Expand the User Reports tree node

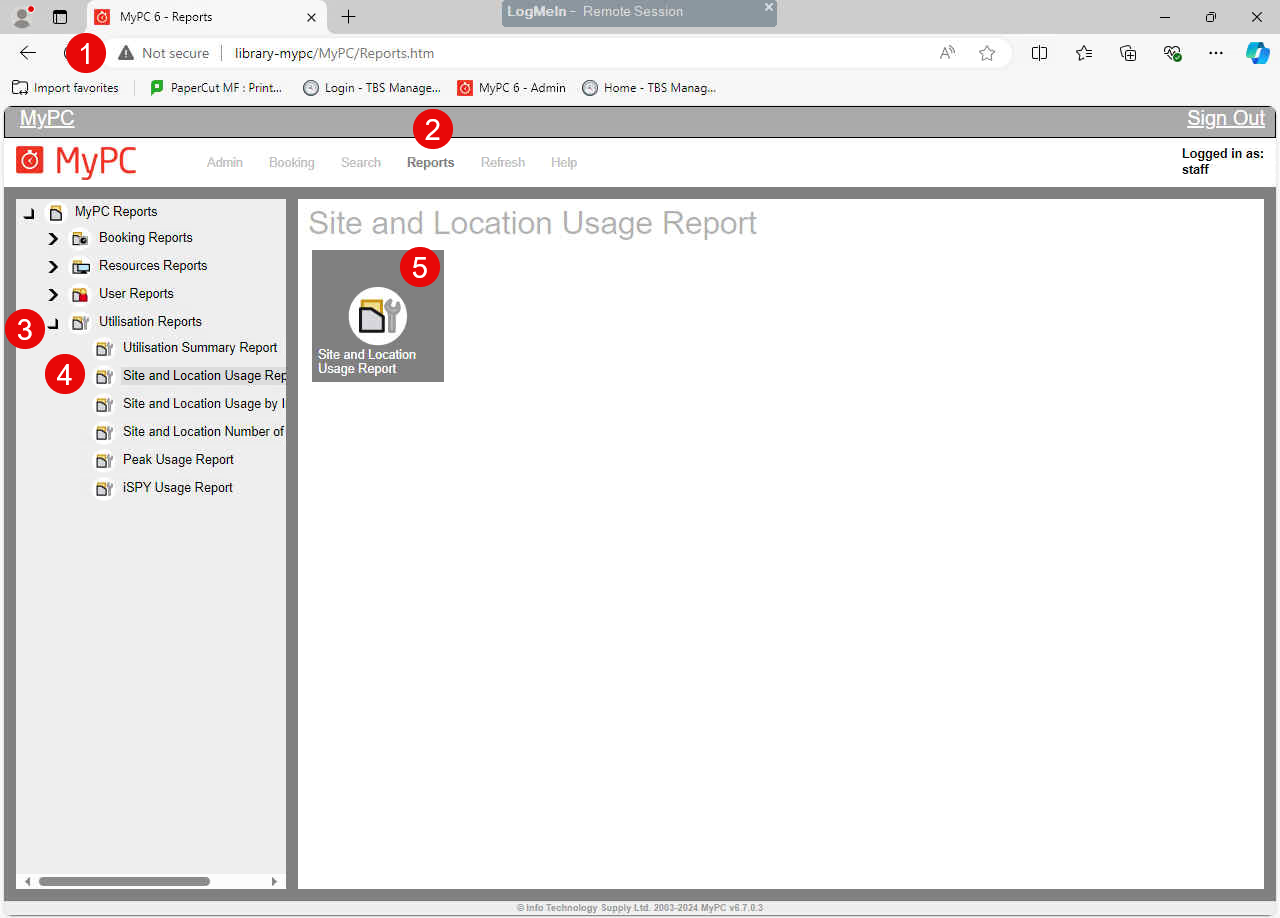click(x=53, y=295)
